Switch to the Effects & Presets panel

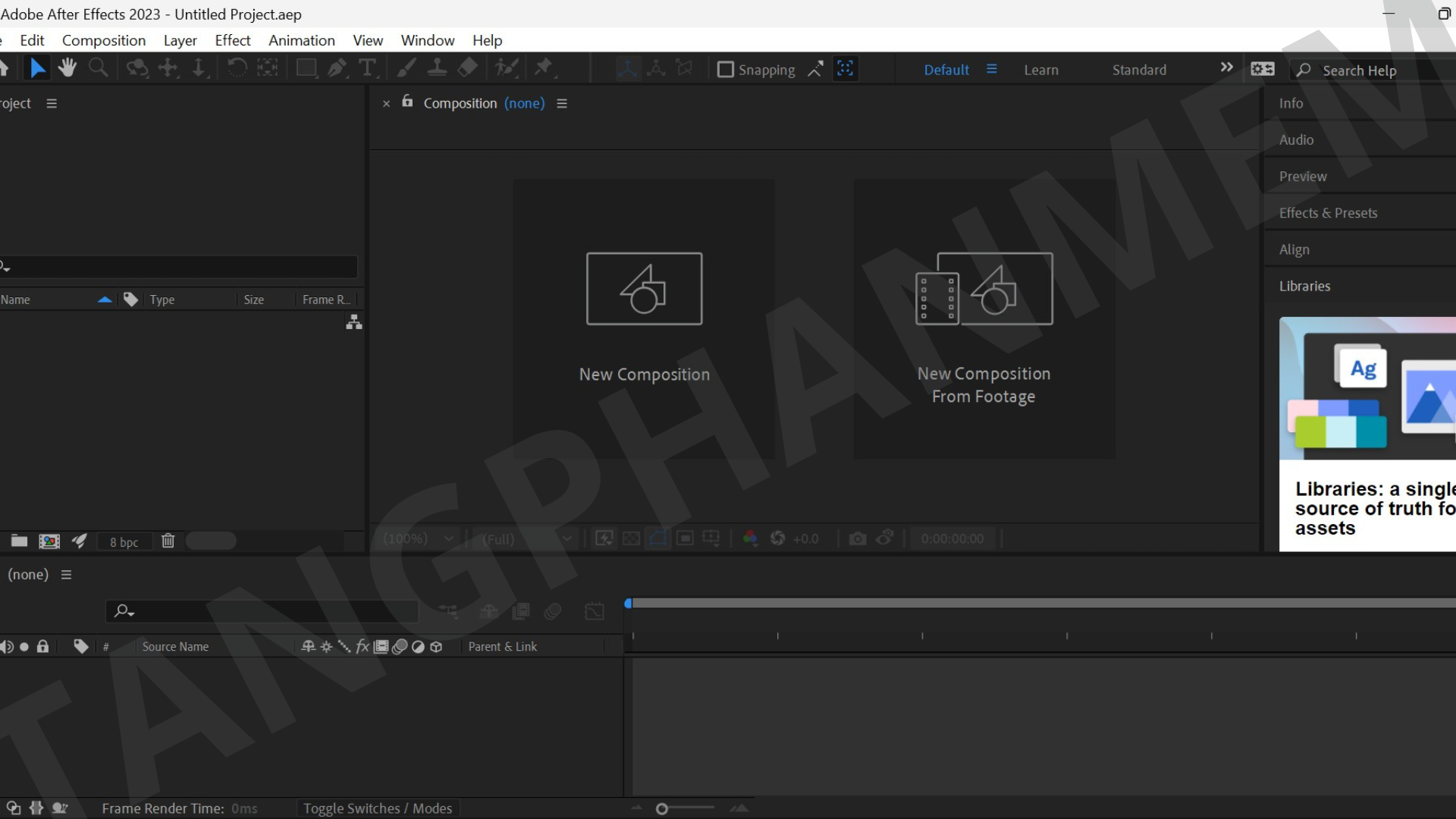[1328, 213]
